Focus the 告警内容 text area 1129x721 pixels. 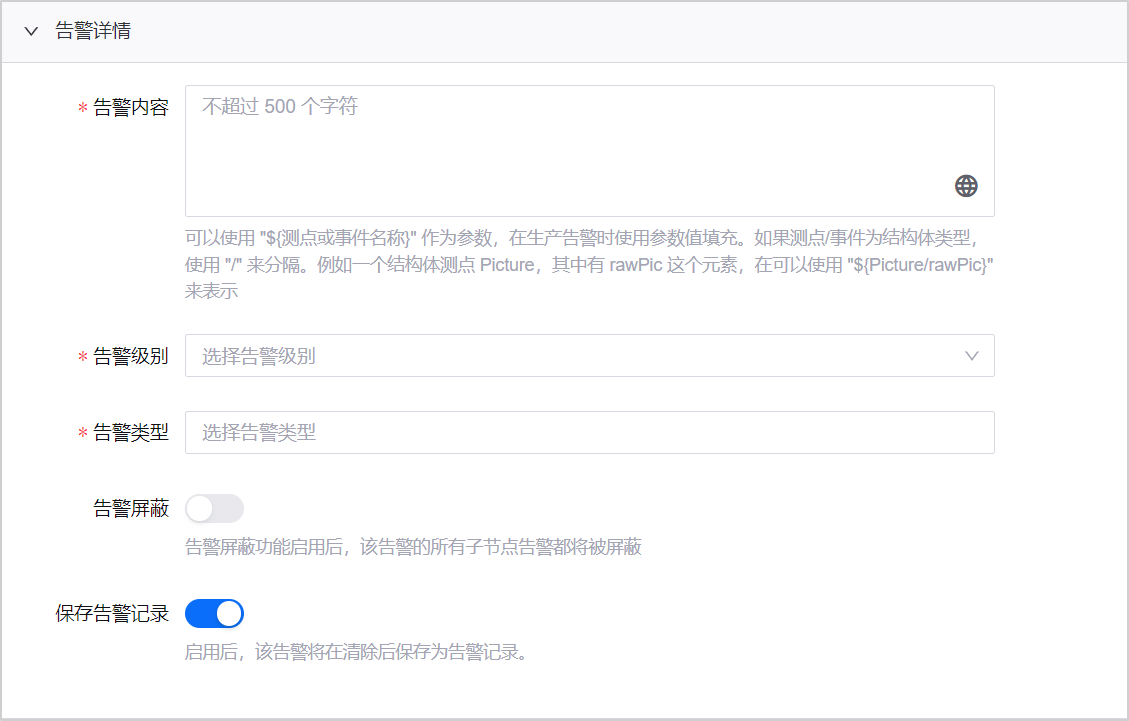(570, 145)
